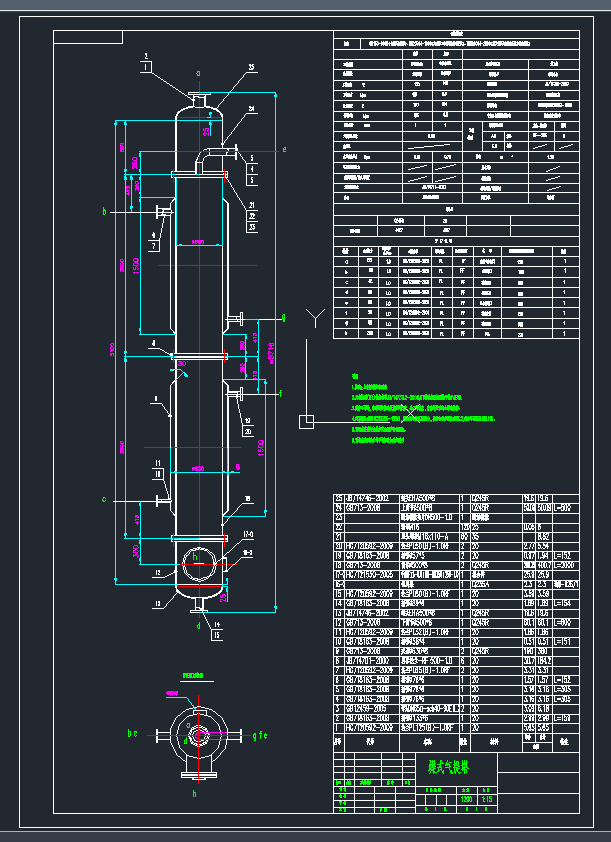Click 'HG/T21530-2005' standard in row 17

(x=367, y=575)
